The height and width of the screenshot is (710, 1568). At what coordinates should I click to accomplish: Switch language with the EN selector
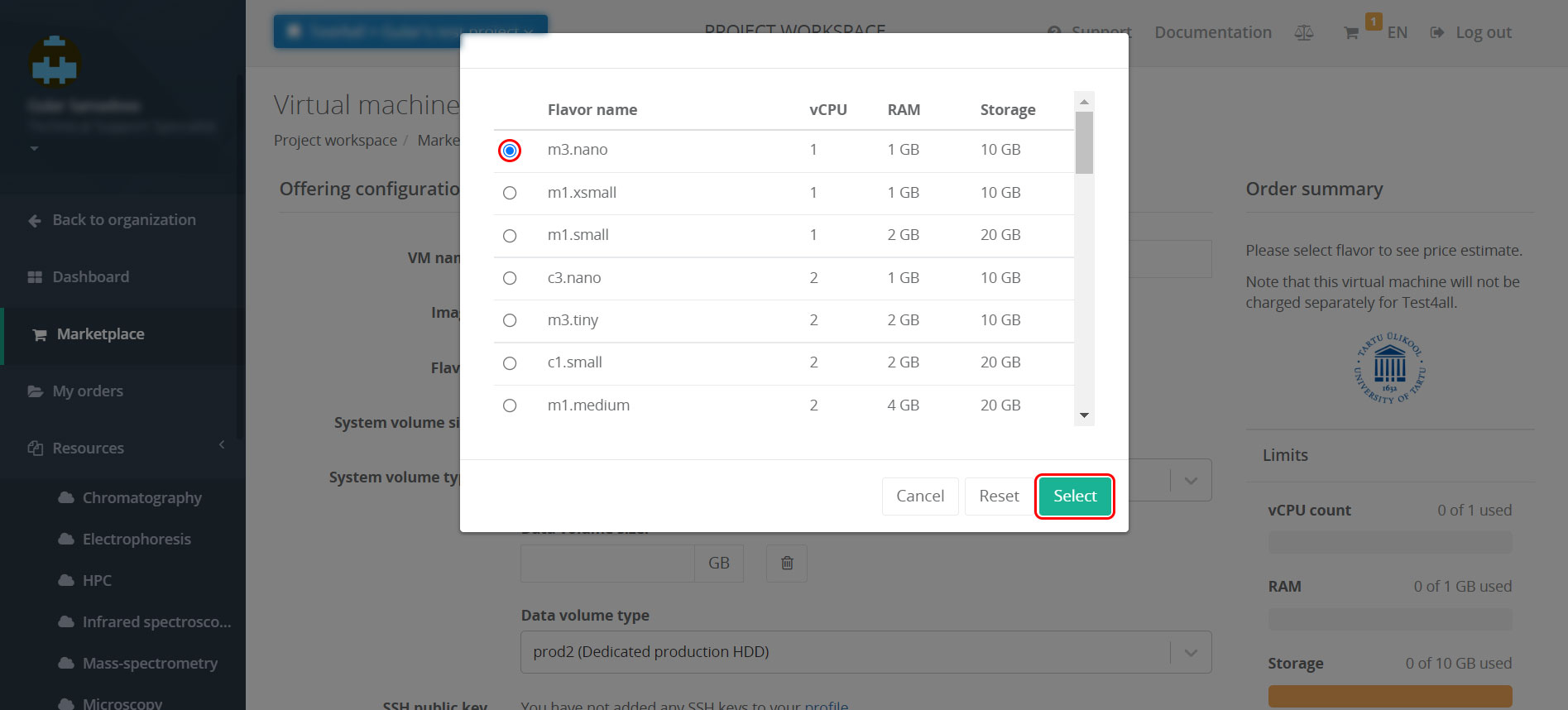click(1397, 33)
